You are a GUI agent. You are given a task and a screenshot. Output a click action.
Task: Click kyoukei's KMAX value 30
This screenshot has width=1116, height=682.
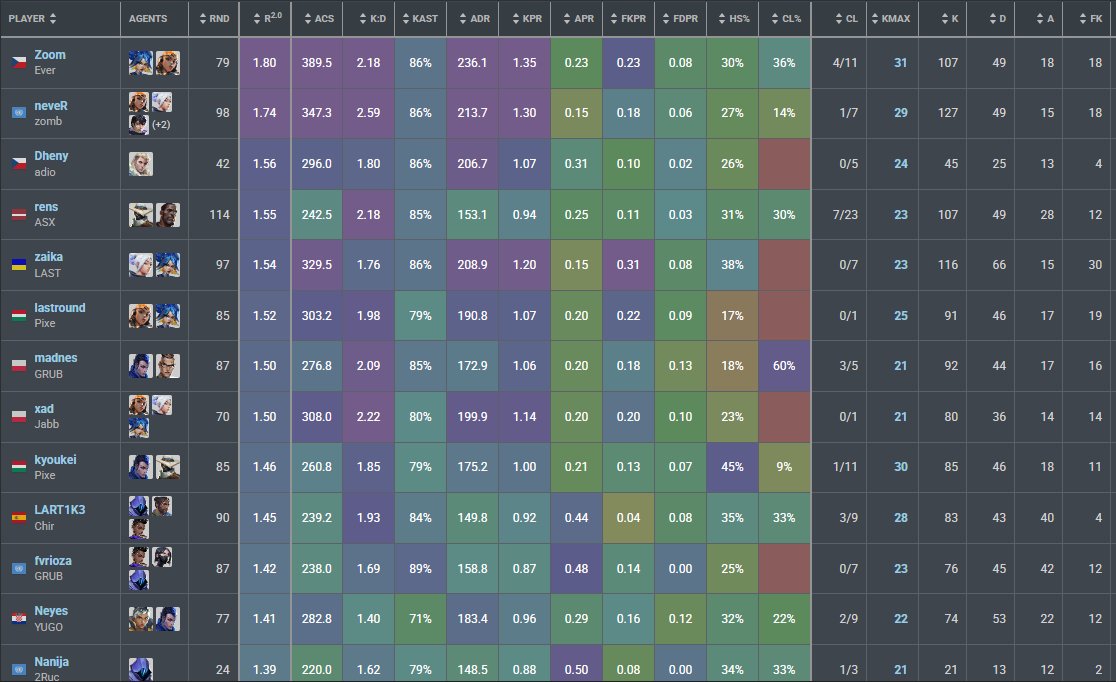[900, 467]
